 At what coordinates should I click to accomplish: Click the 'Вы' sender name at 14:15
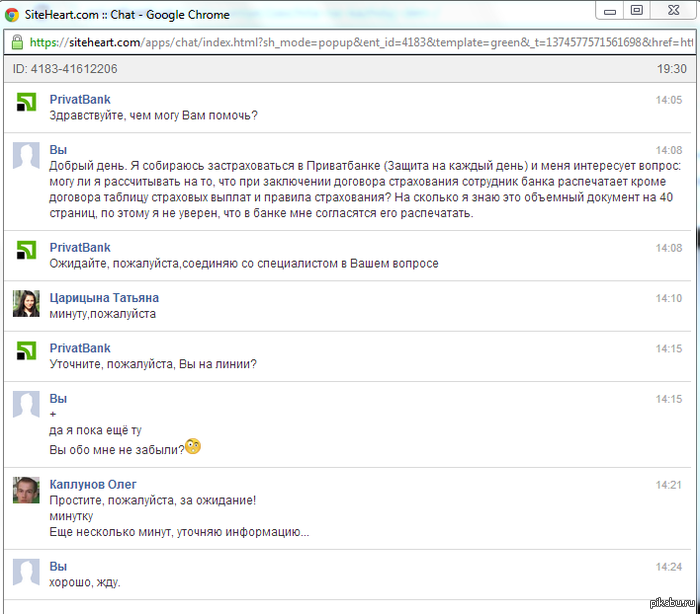click(x=58, y=399)
